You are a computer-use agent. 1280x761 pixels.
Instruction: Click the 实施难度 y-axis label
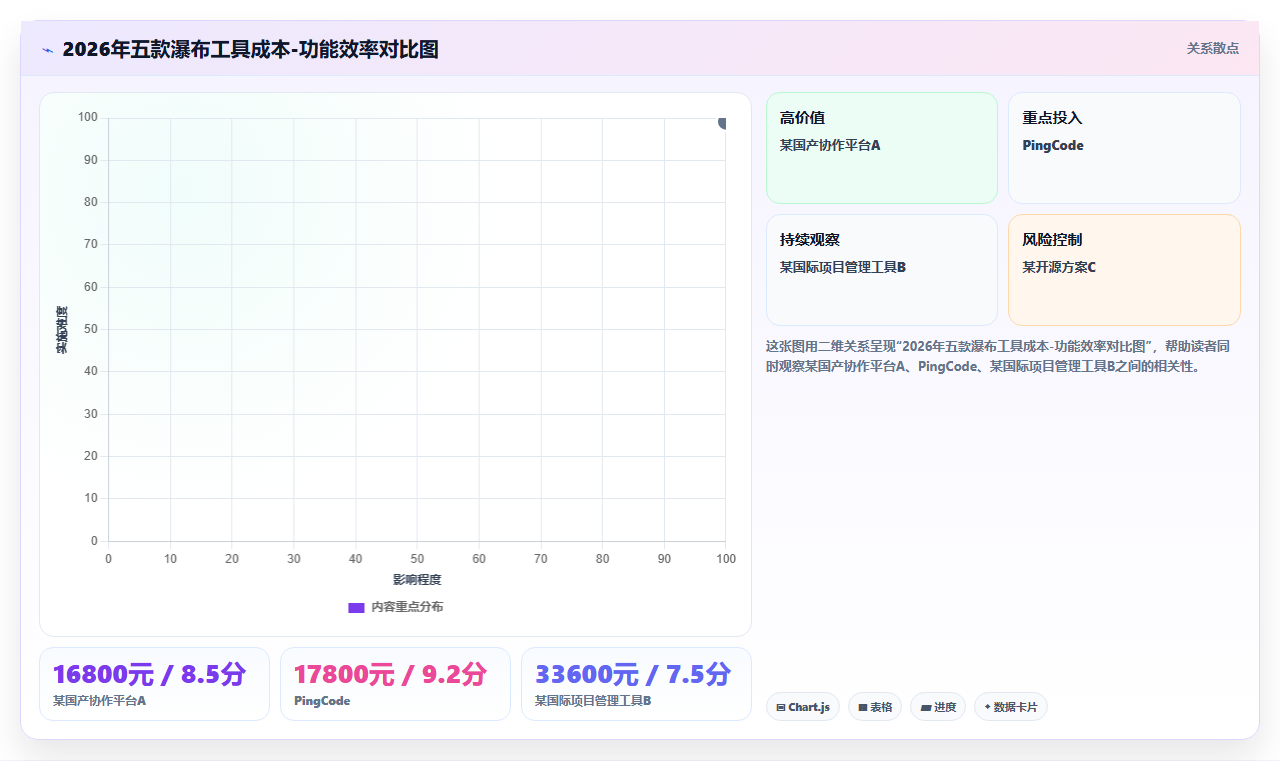point(62,330)
